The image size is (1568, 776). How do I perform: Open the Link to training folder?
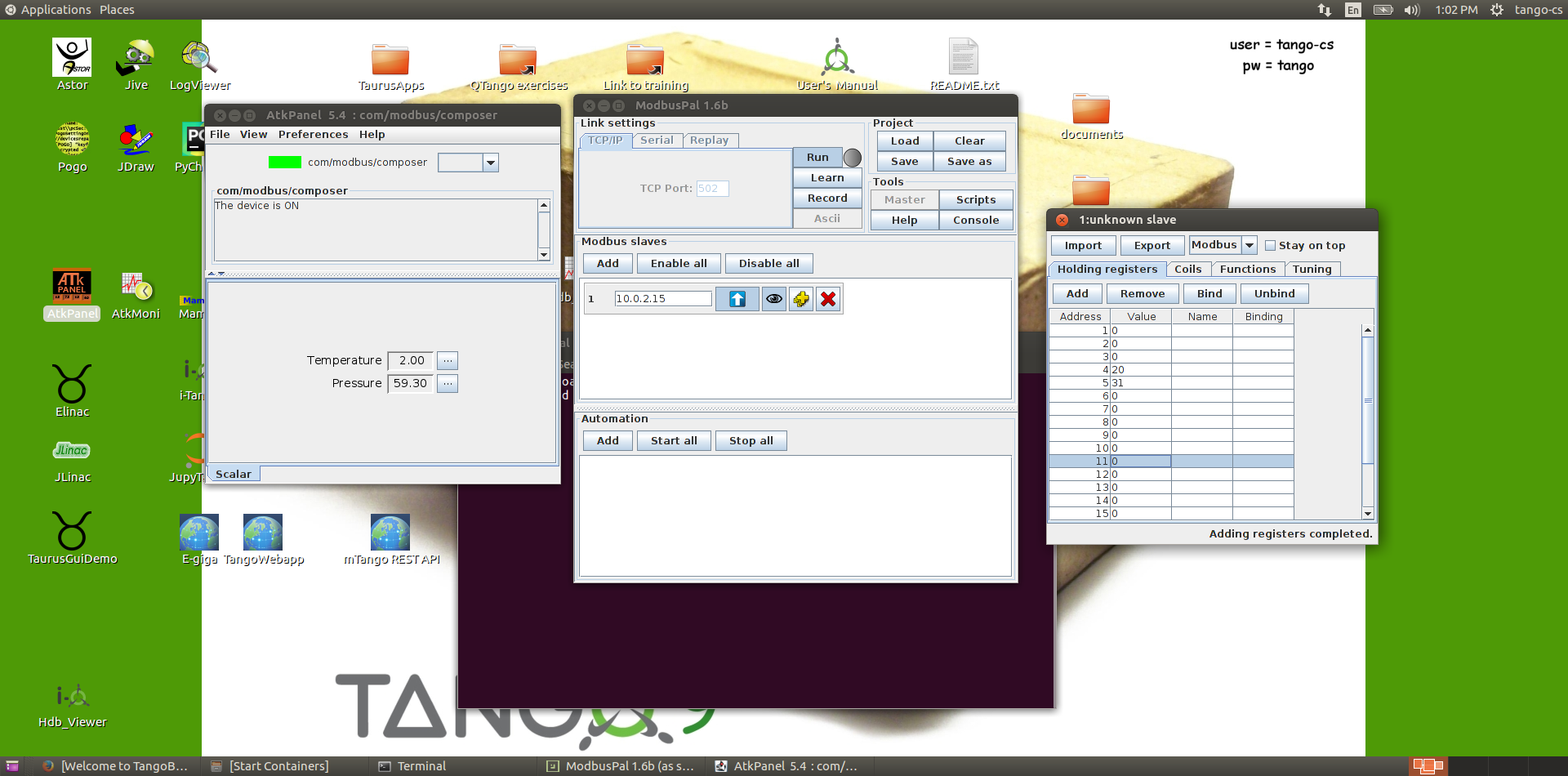645,67
